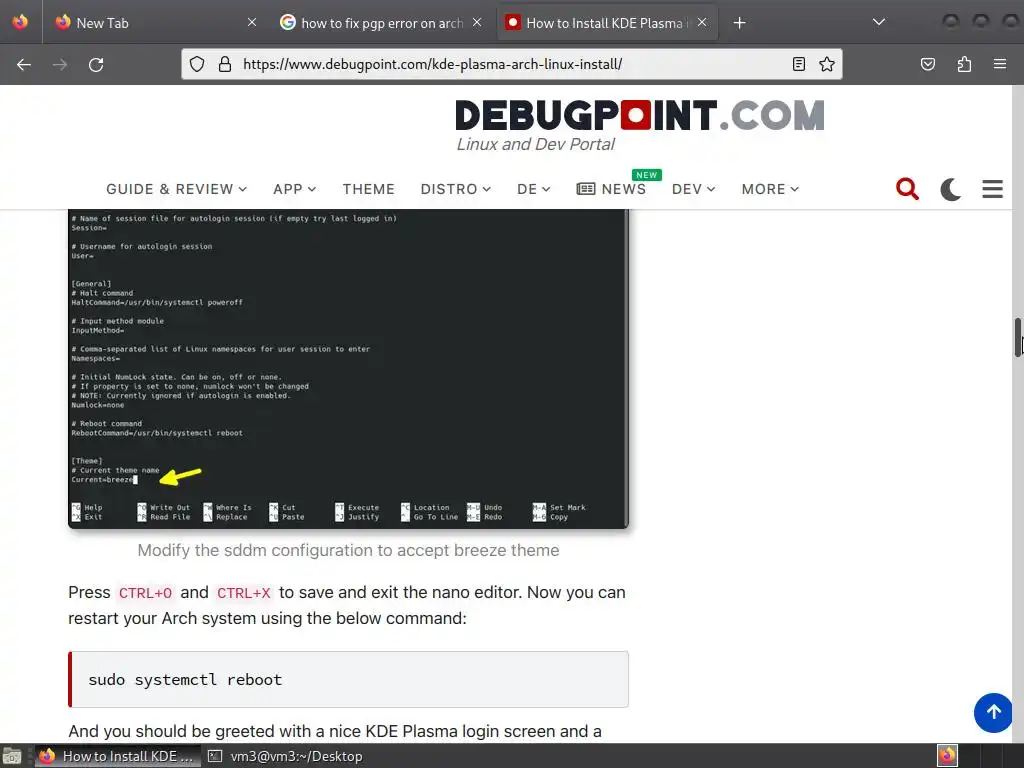Expand the MORE menu
The image size is (1024, 768).
click(770, 189)
